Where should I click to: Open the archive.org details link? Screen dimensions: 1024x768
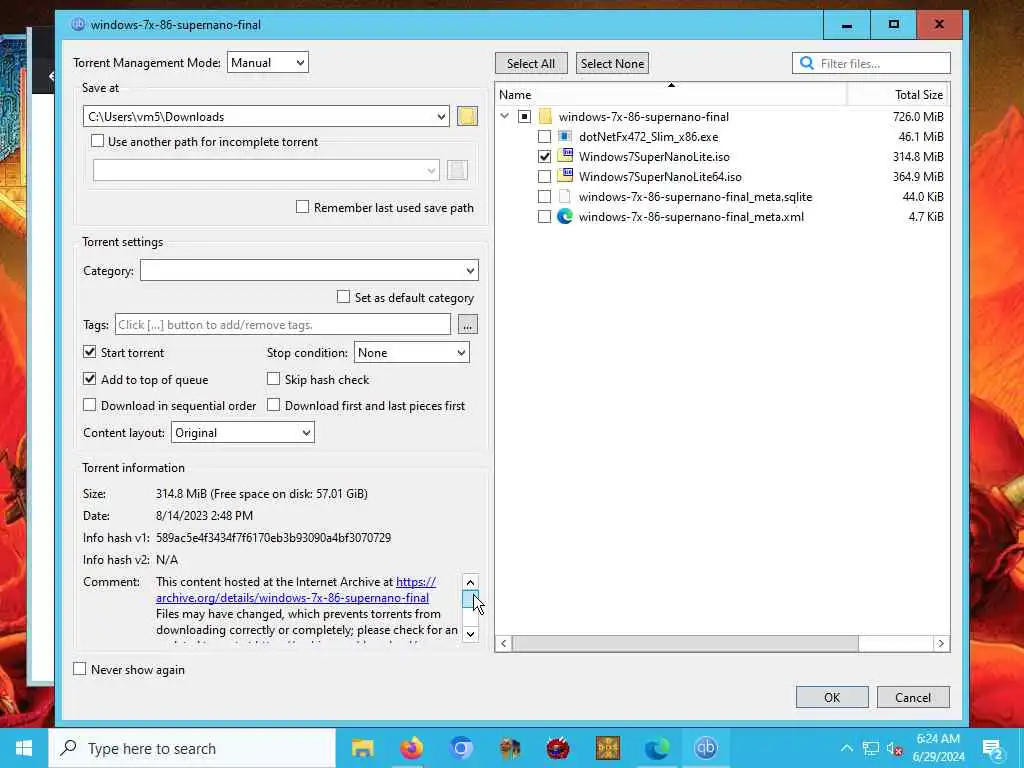coord(293,598)
